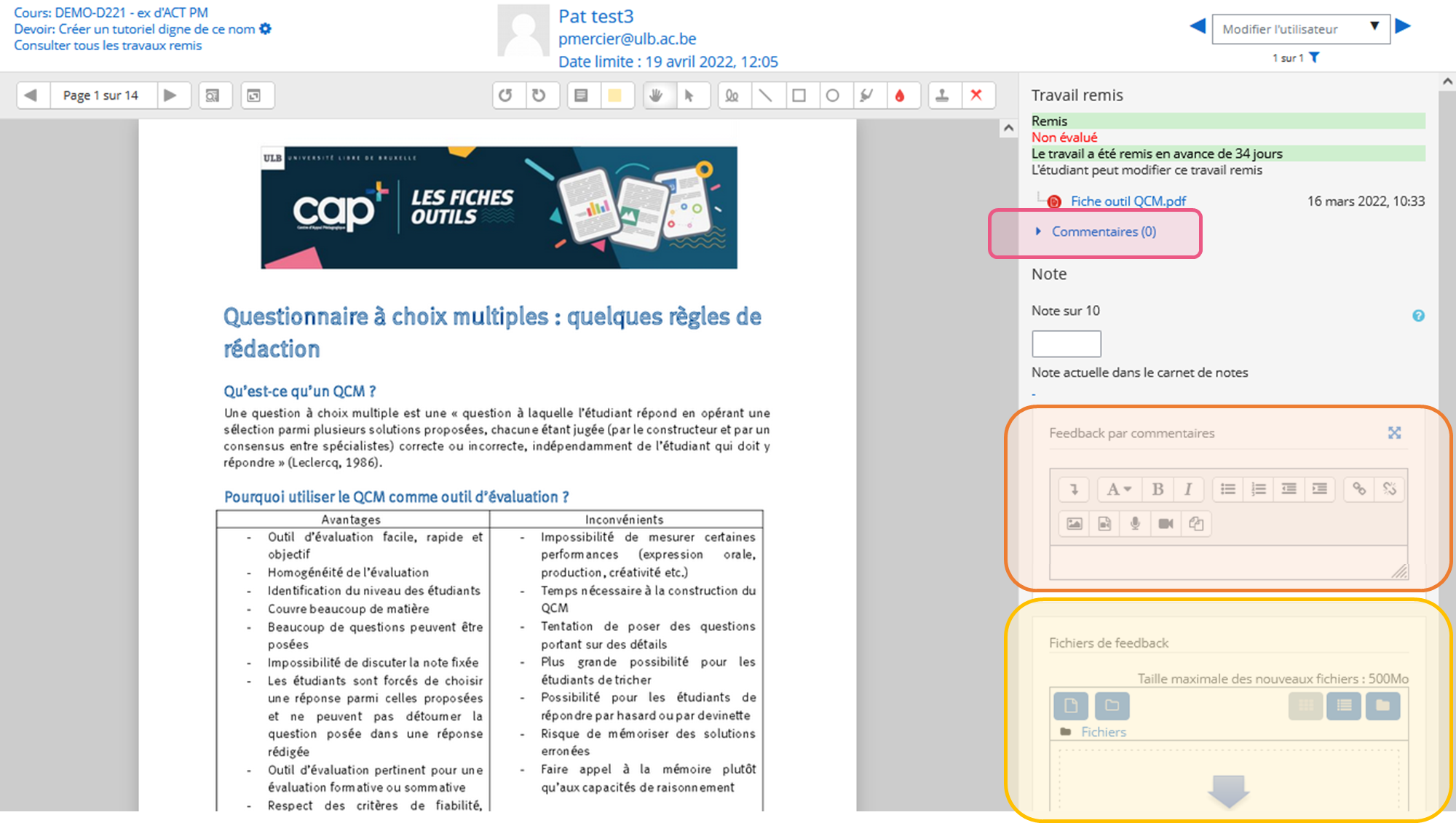The image size is (1456, 823).
Task: Activate the hand drag tool
Action: [656, 95]
